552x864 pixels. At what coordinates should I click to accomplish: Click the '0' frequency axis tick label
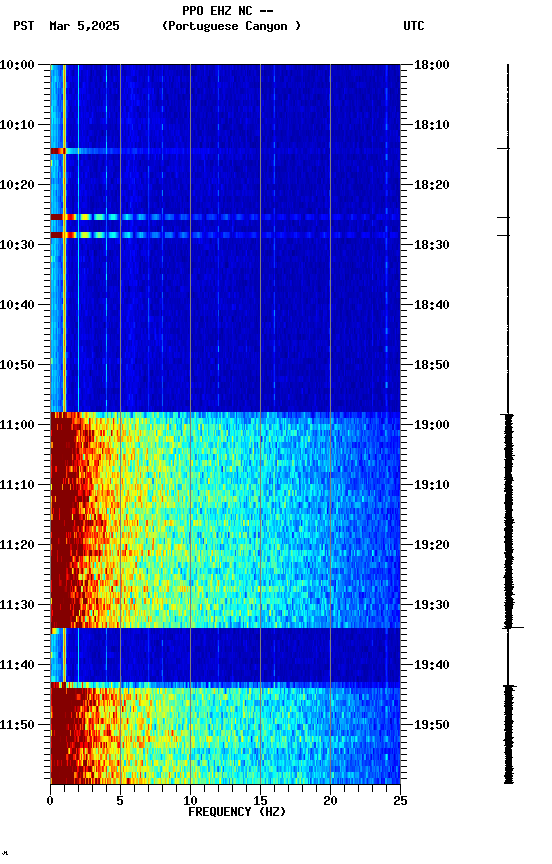(50, 801)
